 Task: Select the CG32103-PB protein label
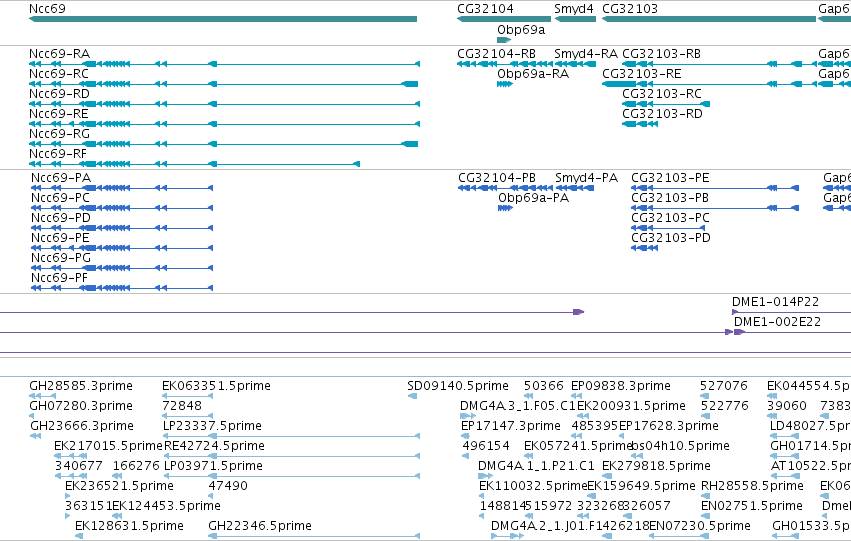pyautogui.click(x=670, y=198)
